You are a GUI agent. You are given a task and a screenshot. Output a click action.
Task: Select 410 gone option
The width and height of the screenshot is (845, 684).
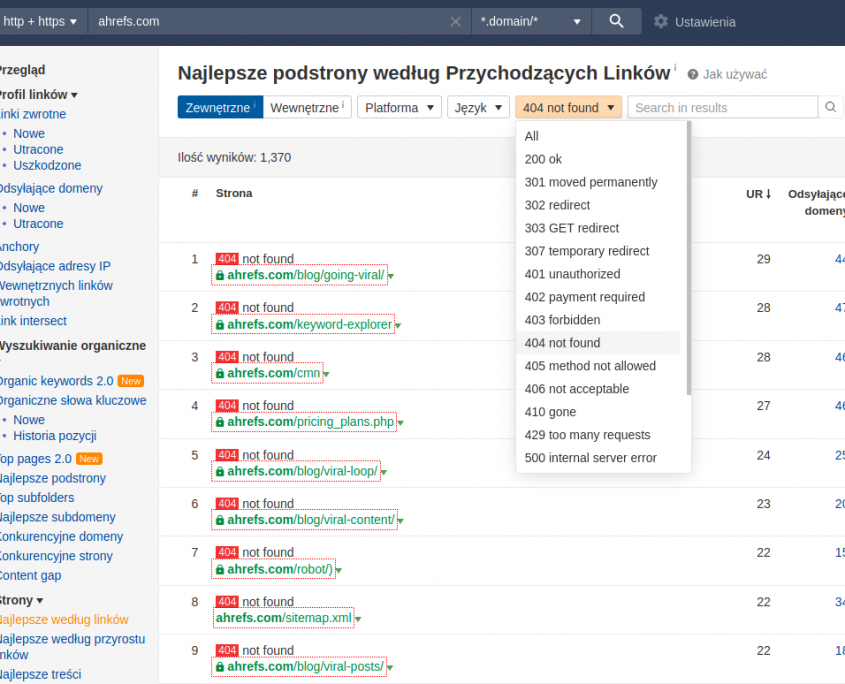tap(598, 412)
